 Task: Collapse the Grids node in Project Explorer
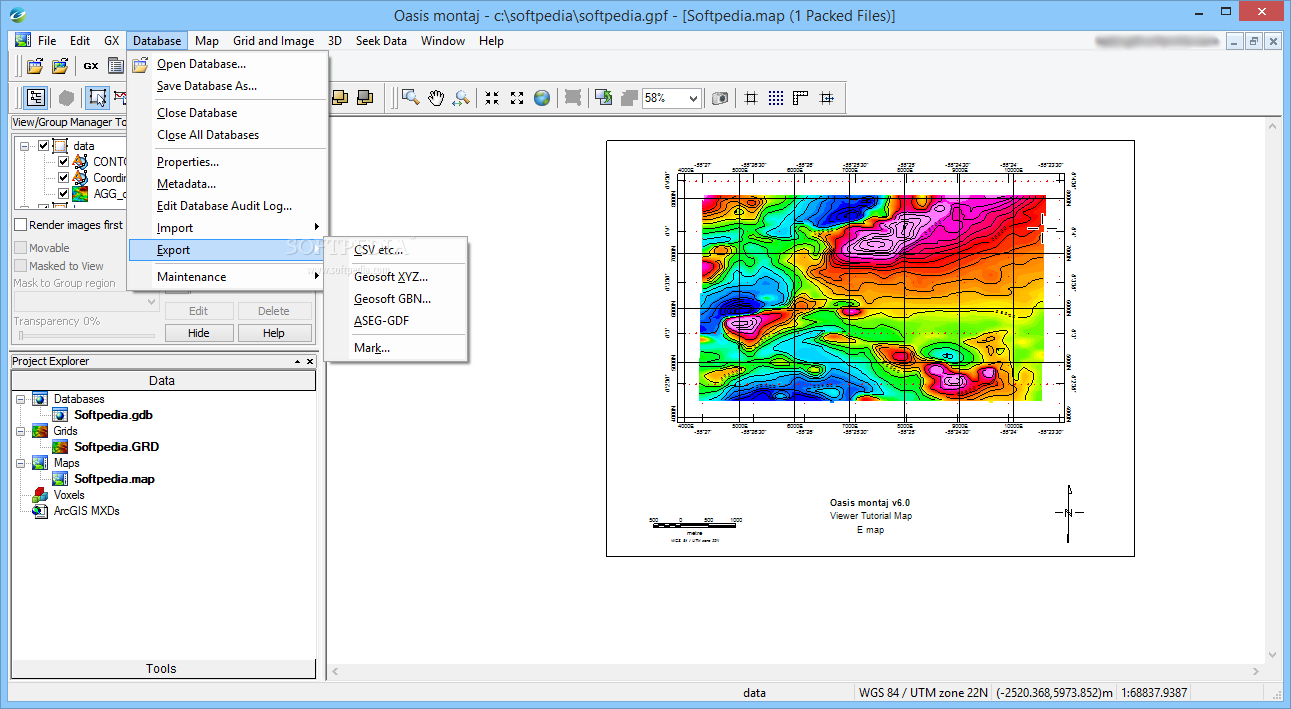[x=22, y=431]
